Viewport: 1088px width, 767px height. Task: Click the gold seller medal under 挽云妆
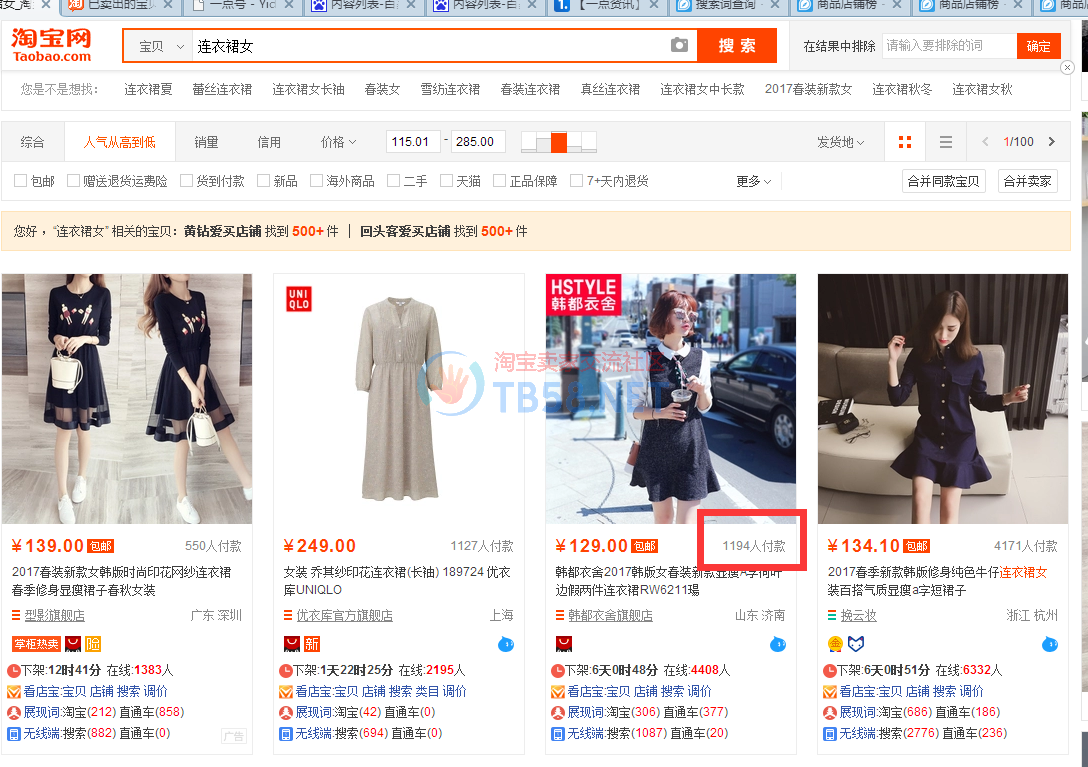pyautogui.click(x=836, y=644)
